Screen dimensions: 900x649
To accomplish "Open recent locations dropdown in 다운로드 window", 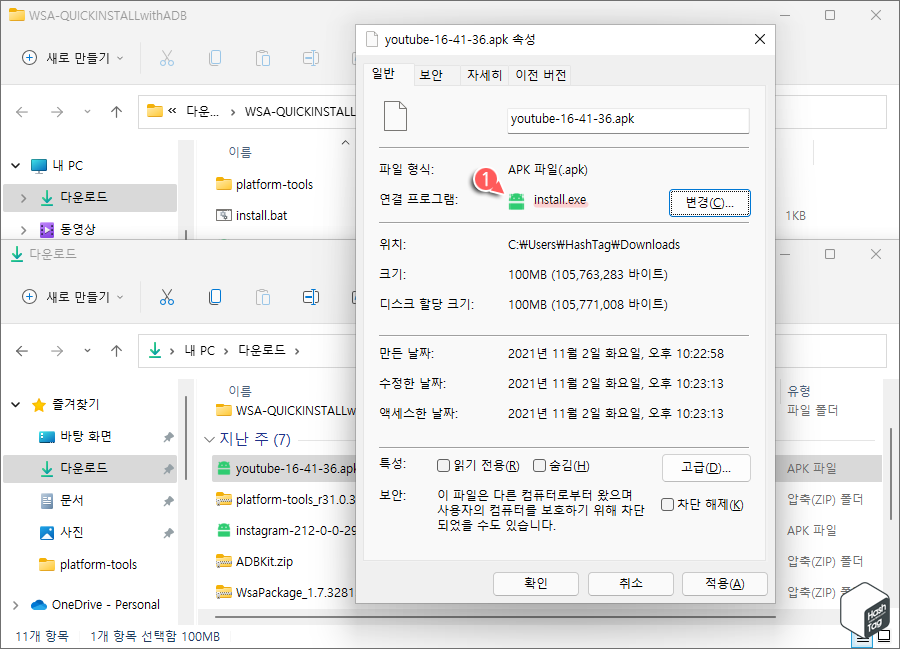I will pos(87,351).
